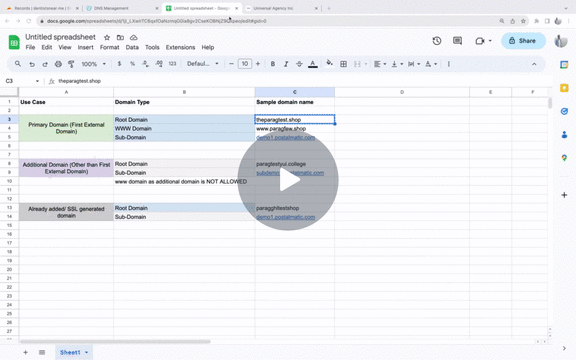Viewport: 576px width, 360px height.
Task: Open the all sheets list icon
Action: coord(42,352)
